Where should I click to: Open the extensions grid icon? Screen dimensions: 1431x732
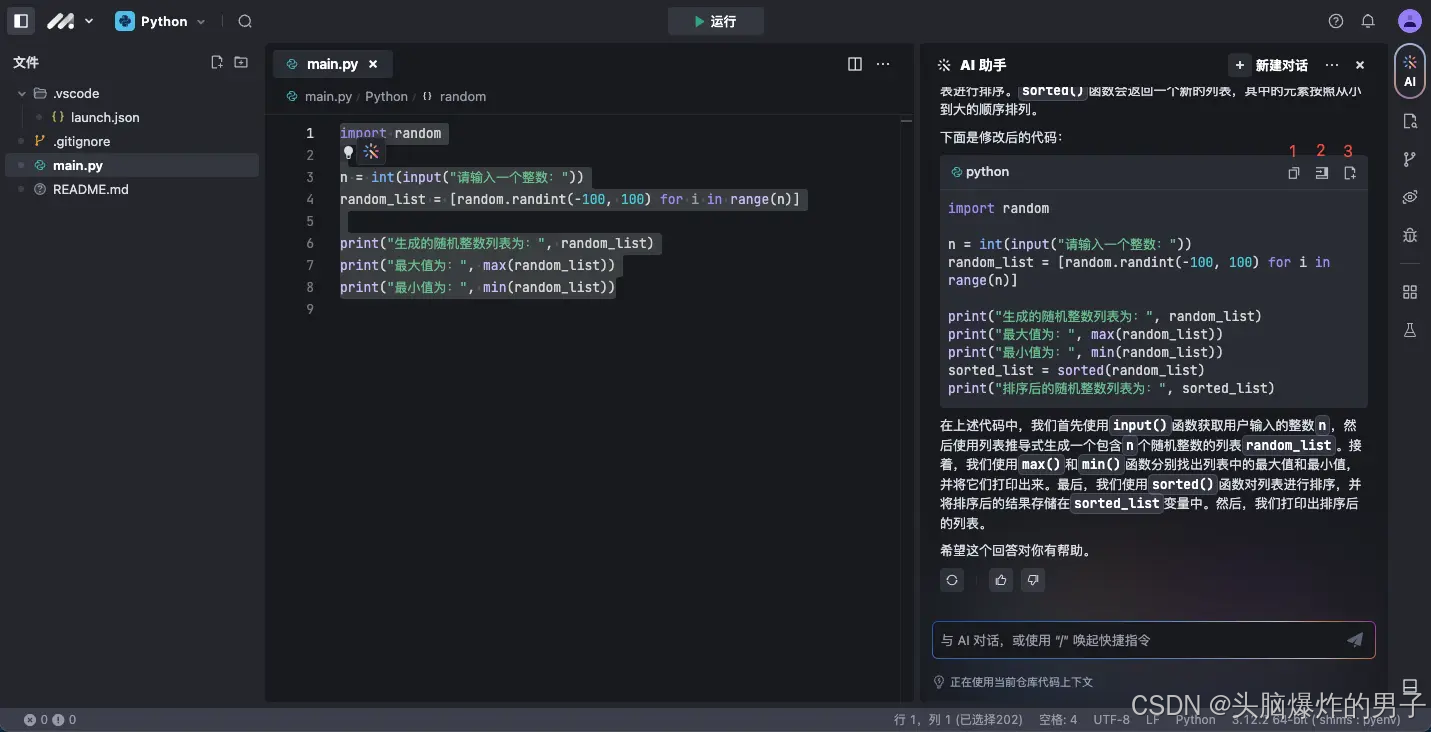(x=1409, y=291)
